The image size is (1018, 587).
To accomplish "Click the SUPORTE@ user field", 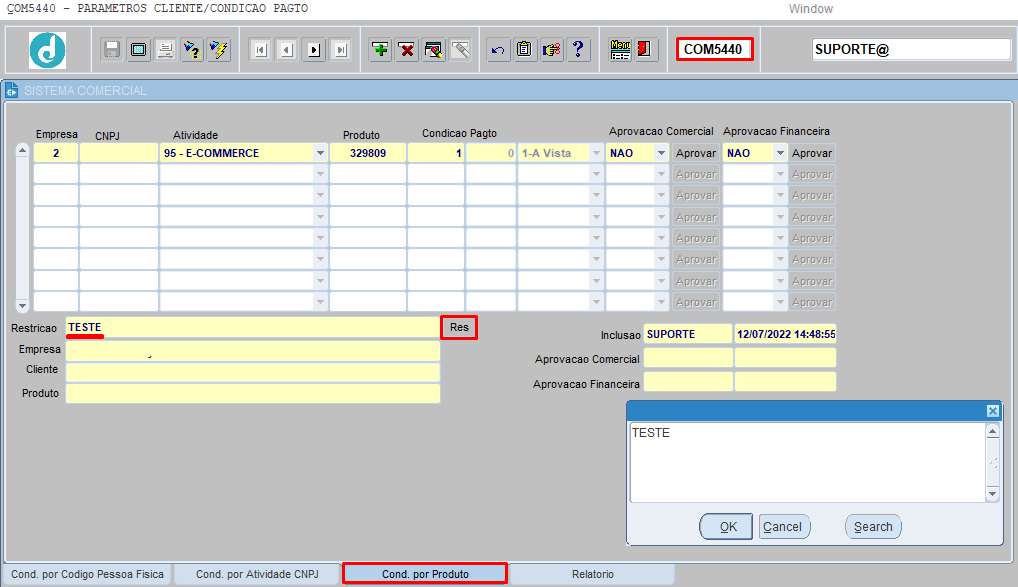I will coord(912,49).
